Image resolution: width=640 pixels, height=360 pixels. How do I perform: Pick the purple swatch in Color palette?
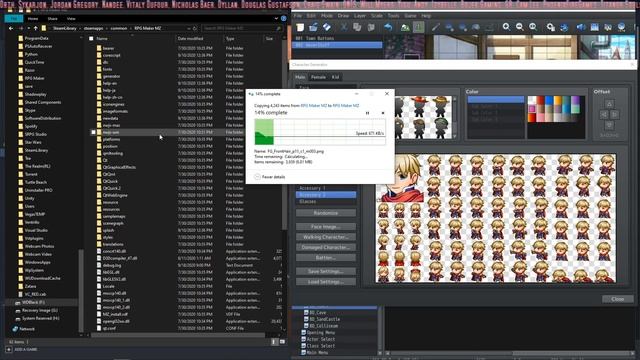point(575,100)
